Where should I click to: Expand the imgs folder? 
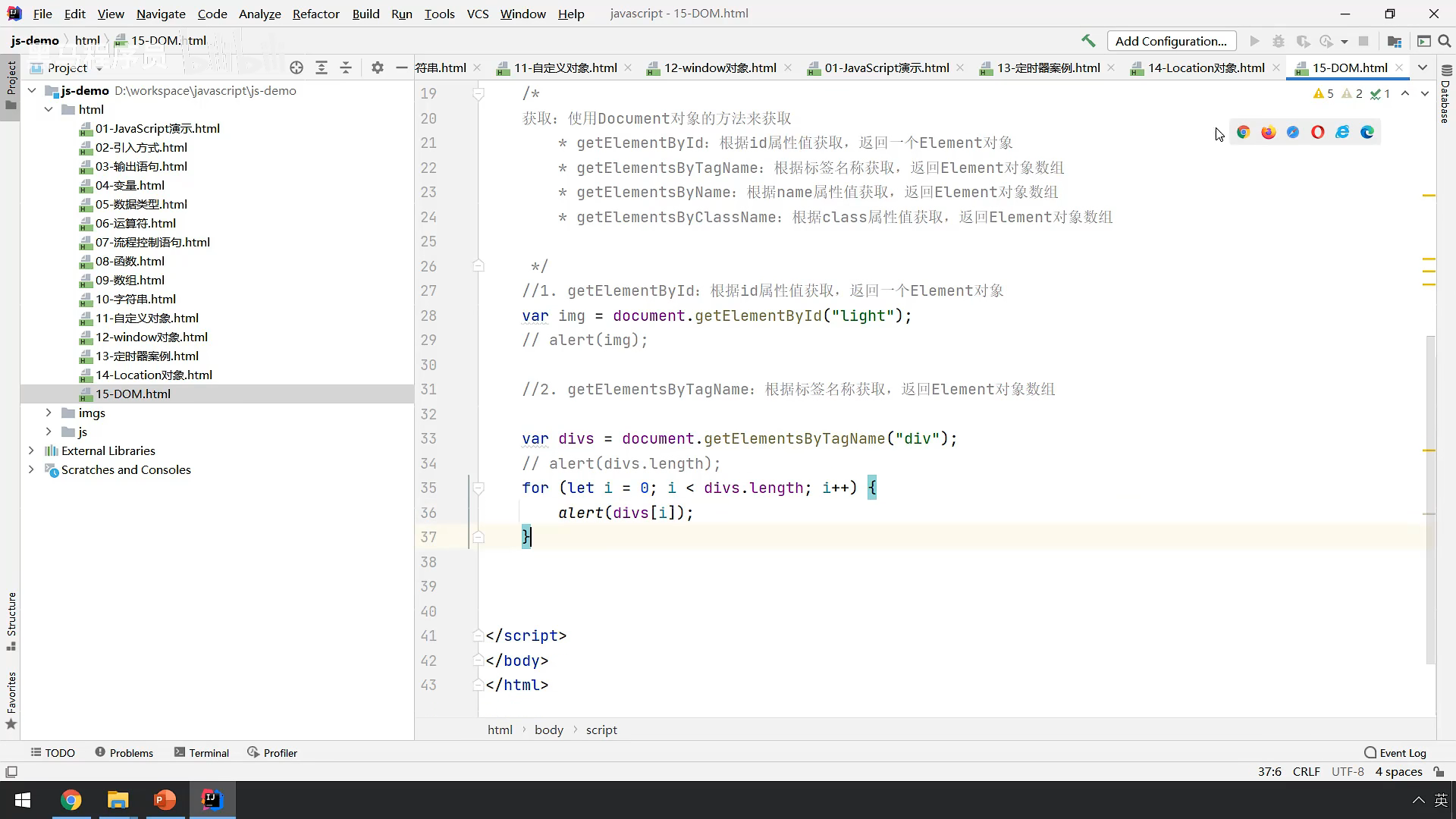[49, 413]
